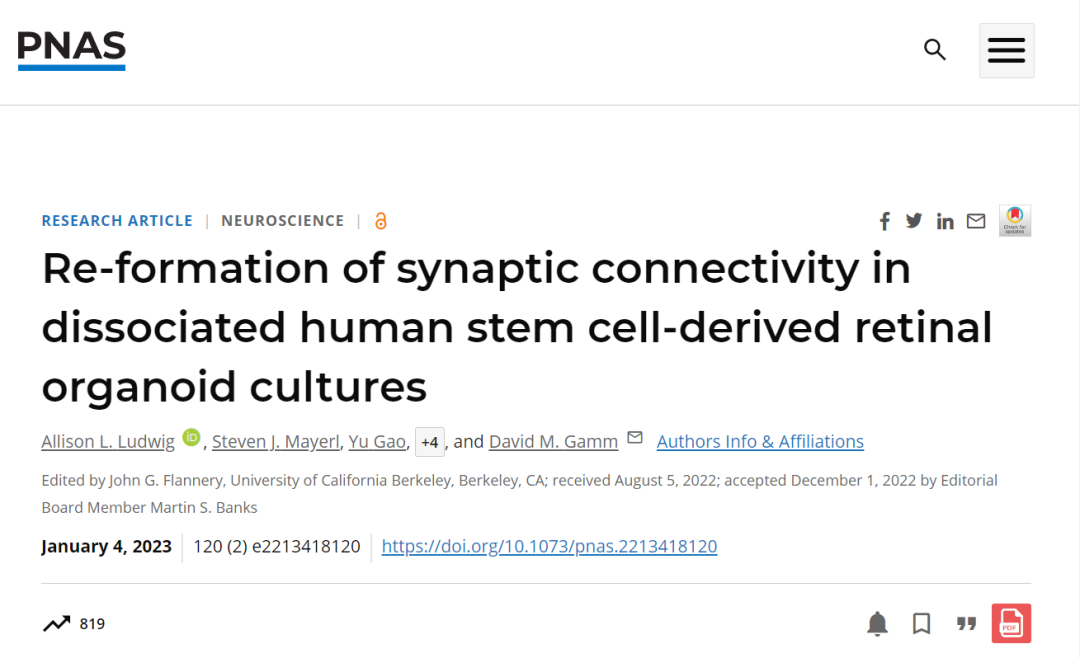Open the article DOI link
The width and height of the screenshot is (1080, 658).
pyautogui.click(x=549, y=546)
